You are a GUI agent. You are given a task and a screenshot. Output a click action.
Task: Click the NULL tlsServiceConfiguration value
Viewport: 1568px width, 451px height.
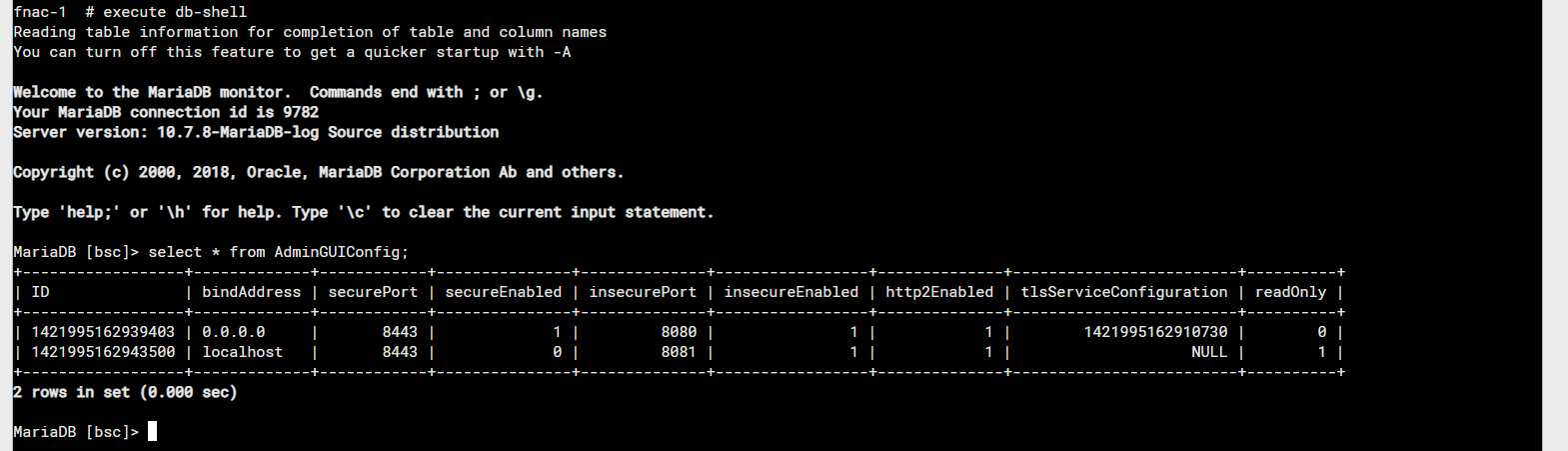(1209, 352)
